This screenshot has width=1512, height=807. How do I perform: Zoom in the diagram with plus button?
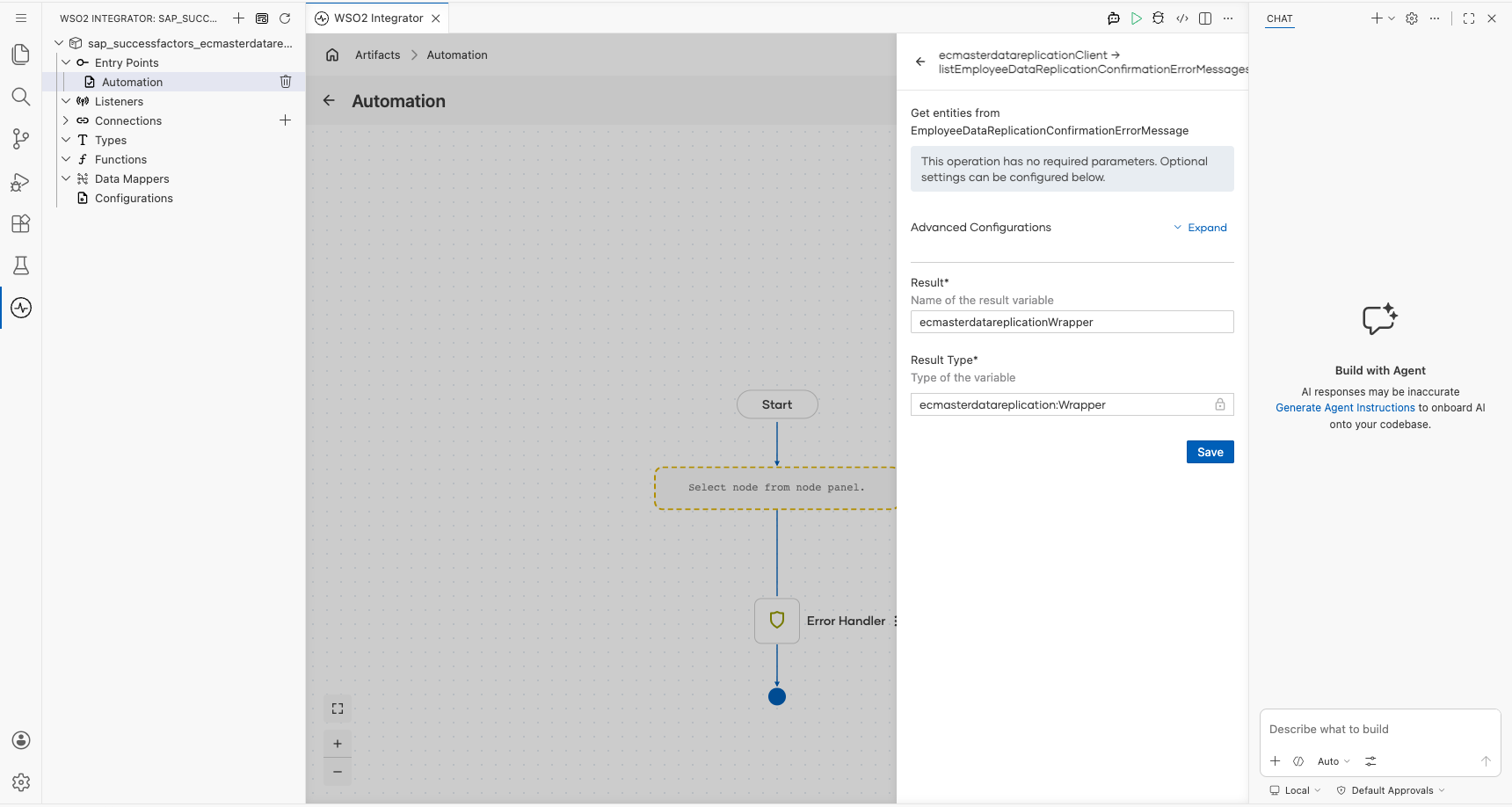click(x=338, y=744)
